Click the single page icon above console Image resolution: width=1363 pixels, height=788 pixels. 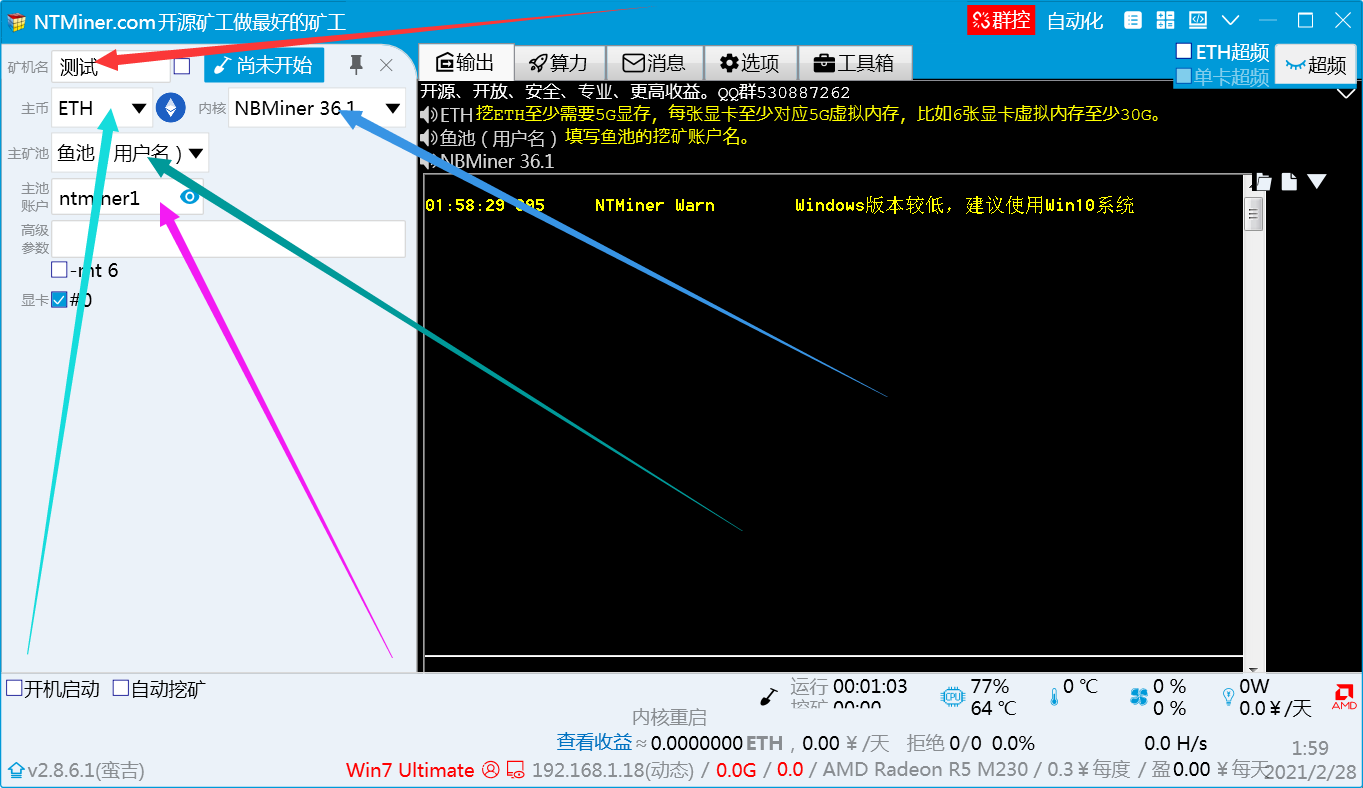click(1289, 181)
